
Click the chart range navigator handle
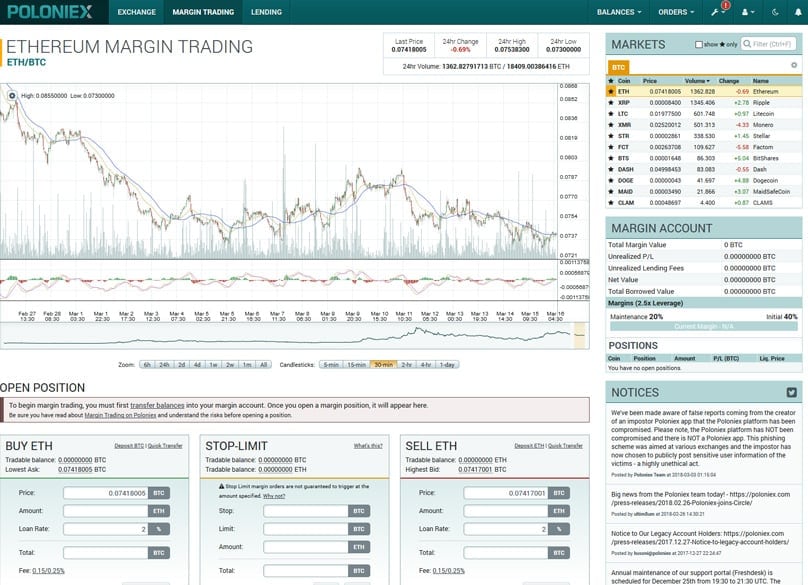pyautogui.click(x=578, y=337)
